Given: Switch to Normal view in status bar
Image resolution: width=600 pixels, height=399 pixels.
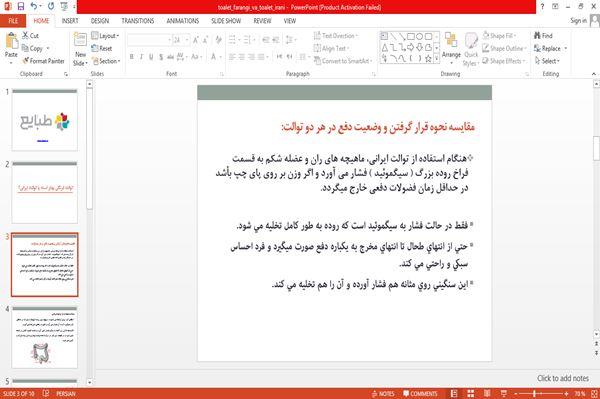Looking at the screenshot, I should pos(454,393).
